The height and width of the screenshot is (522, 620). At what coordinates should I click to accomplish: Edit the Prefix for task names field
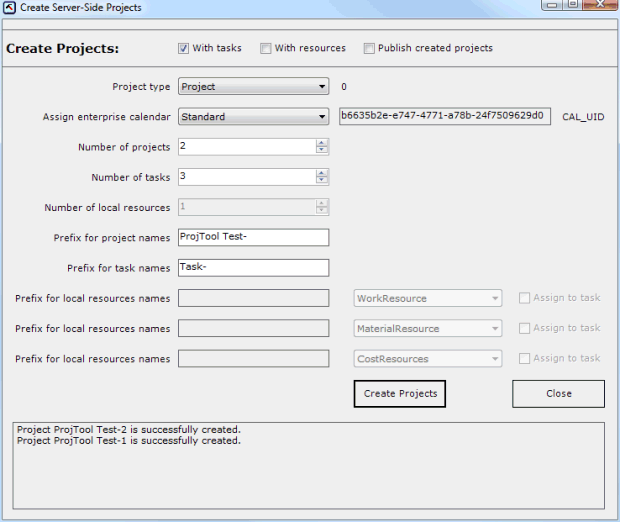[253, 268]
